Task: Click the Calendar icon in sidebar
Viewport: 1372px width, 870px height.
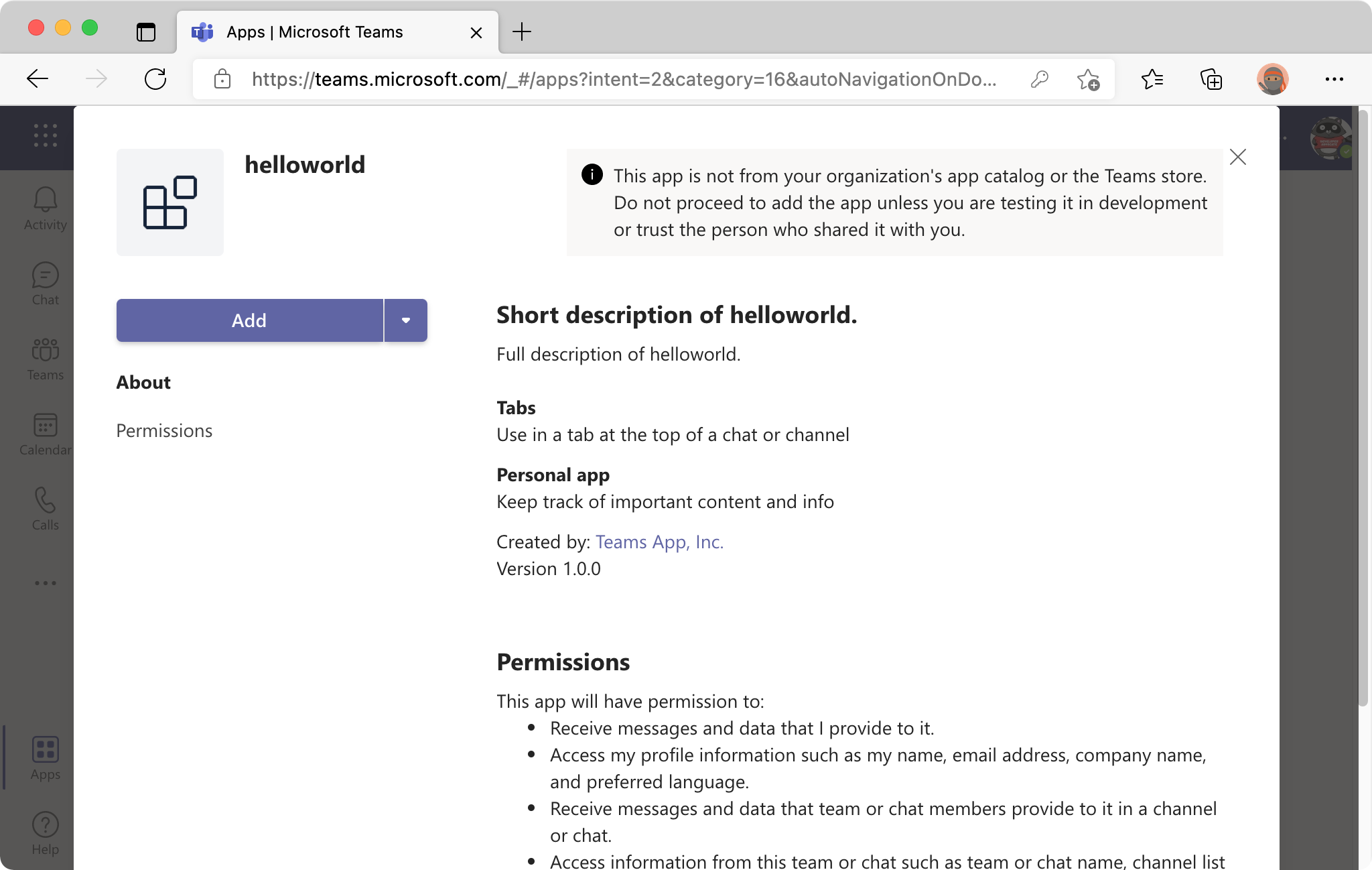Action: click(x=44, y=425)
